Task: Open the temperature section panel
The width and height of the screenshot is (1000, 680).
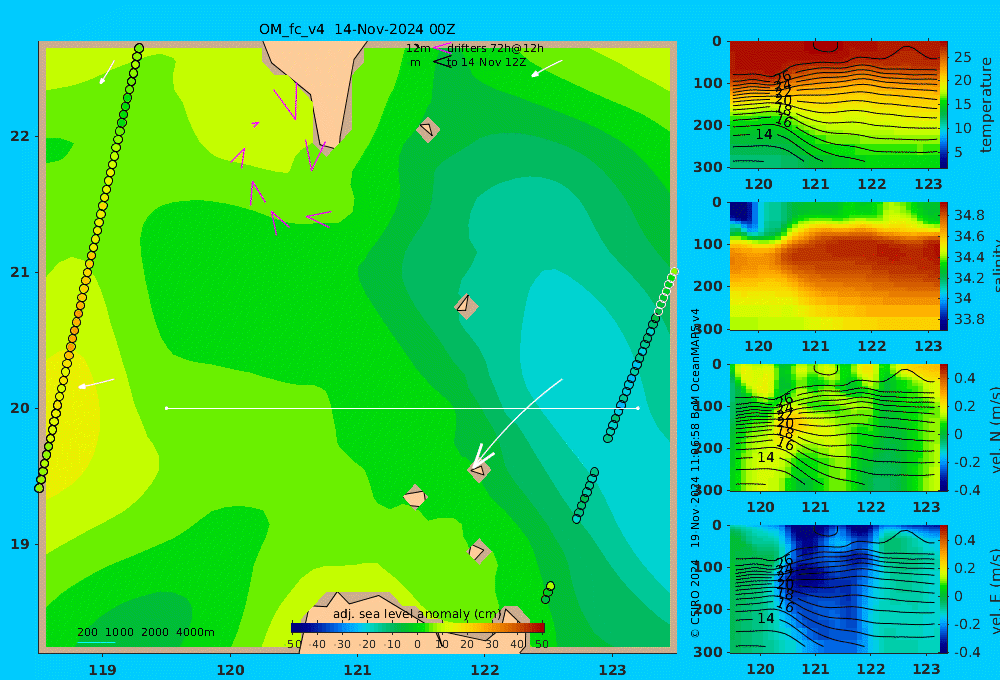Action: (834, 105)
